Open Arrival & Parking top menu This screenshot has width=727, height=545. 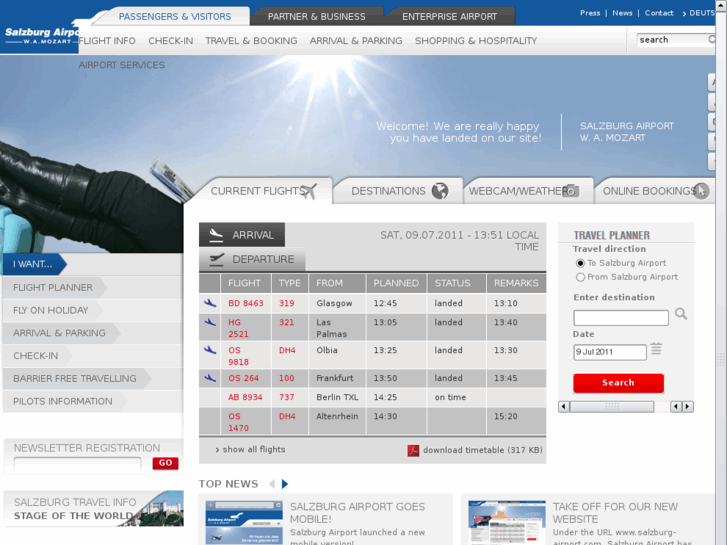356,41
